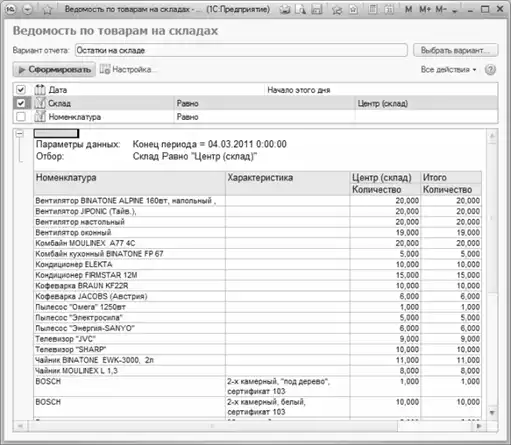Open print preview icon in title bar
511x445 pixels.
coord(301,9)
